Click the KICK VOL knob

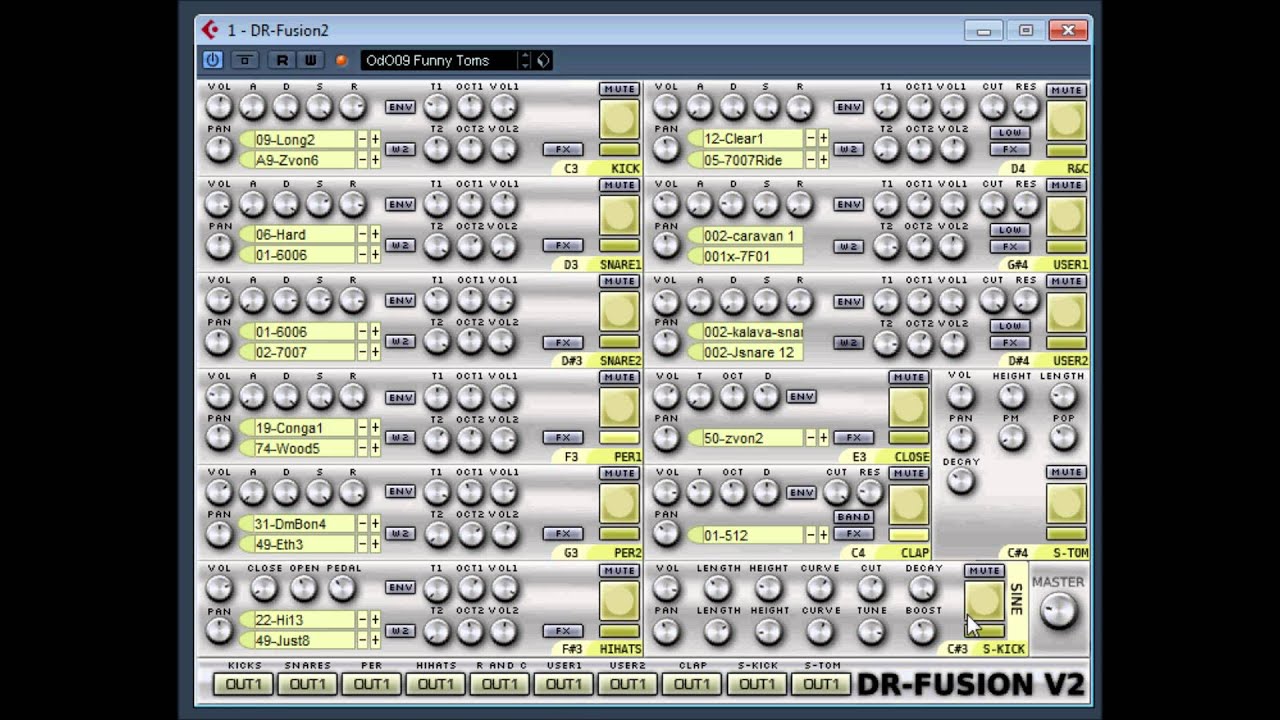[x=219, y=107]
